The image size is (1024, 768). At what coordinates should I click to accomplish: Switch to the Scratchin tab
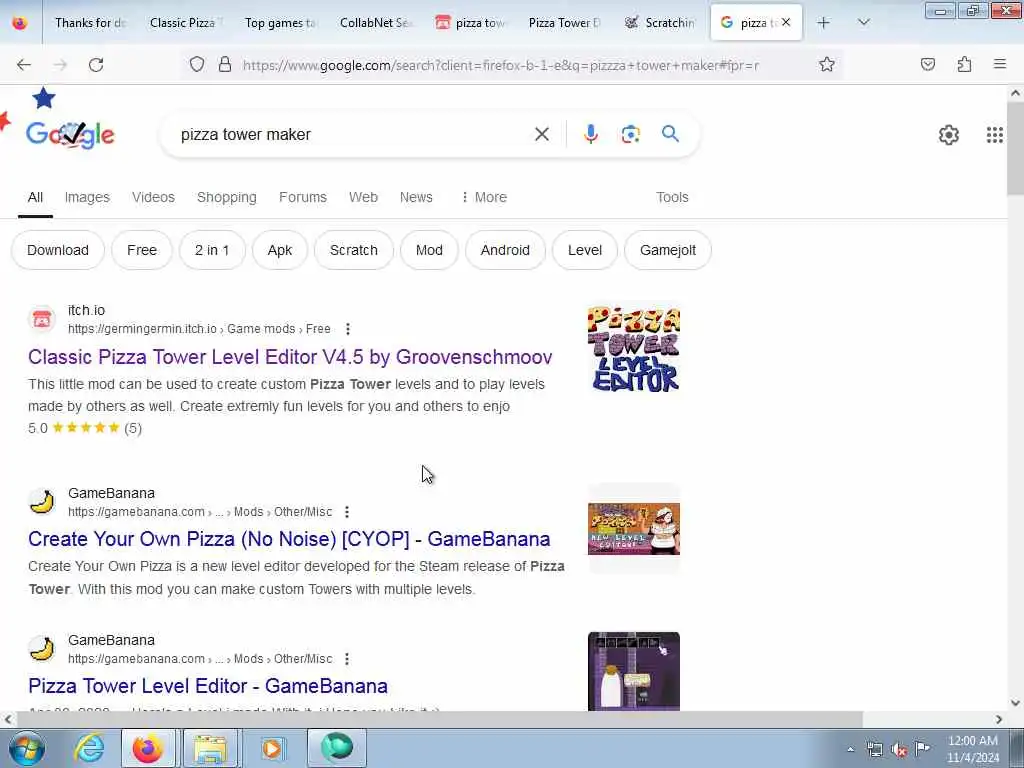[x=661, y=23]
